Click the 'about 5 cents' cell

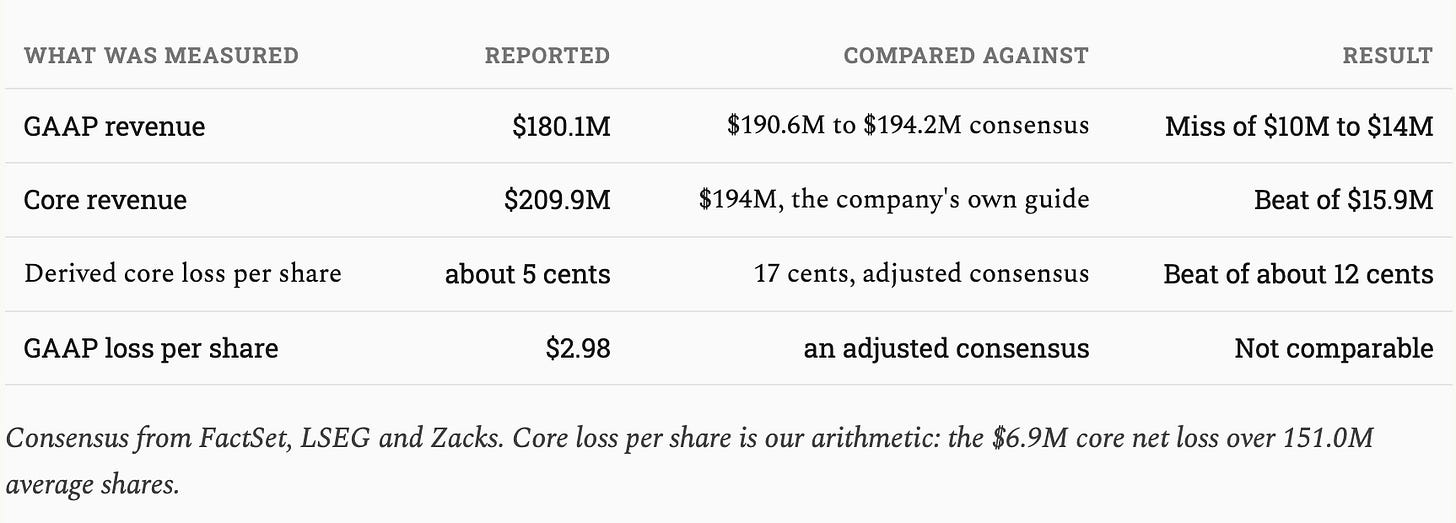point(528,274)
